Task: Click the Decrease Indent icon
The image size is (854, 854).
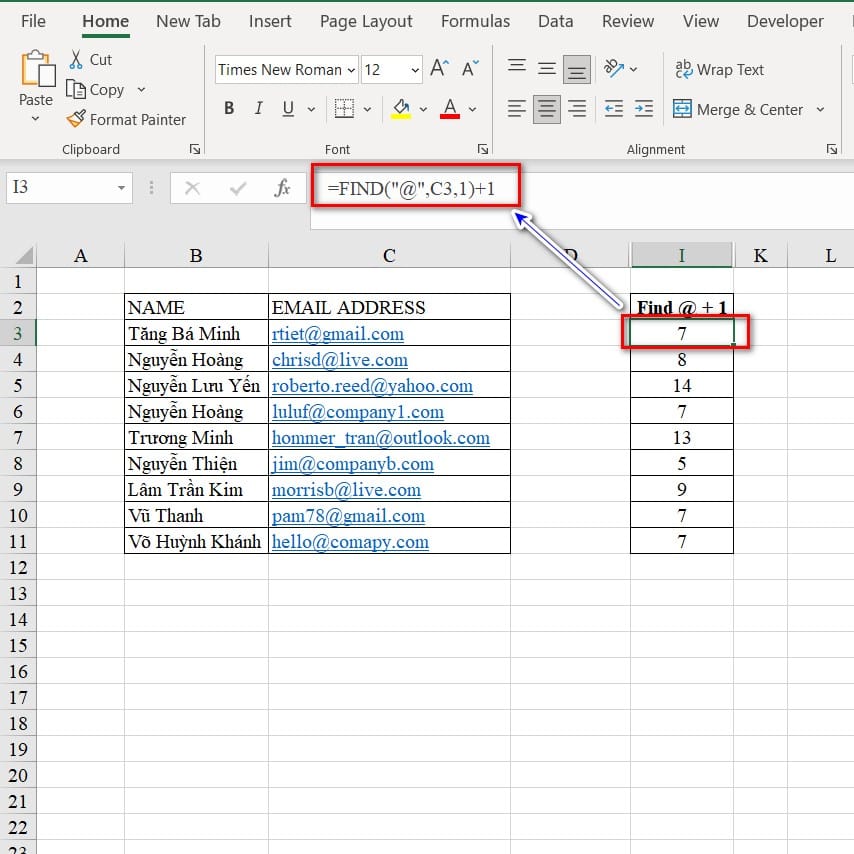Action: click(614, 109)
